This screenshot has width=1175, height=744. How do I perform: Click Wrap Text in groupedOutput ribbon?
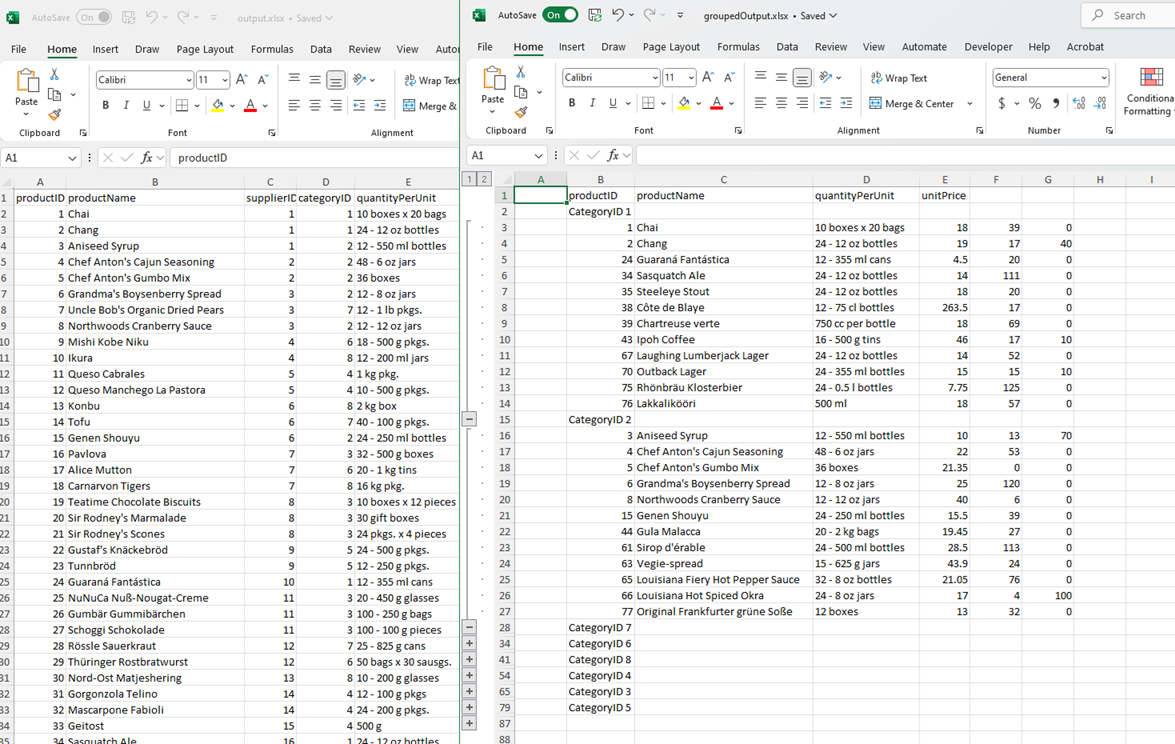click(898, 78)
